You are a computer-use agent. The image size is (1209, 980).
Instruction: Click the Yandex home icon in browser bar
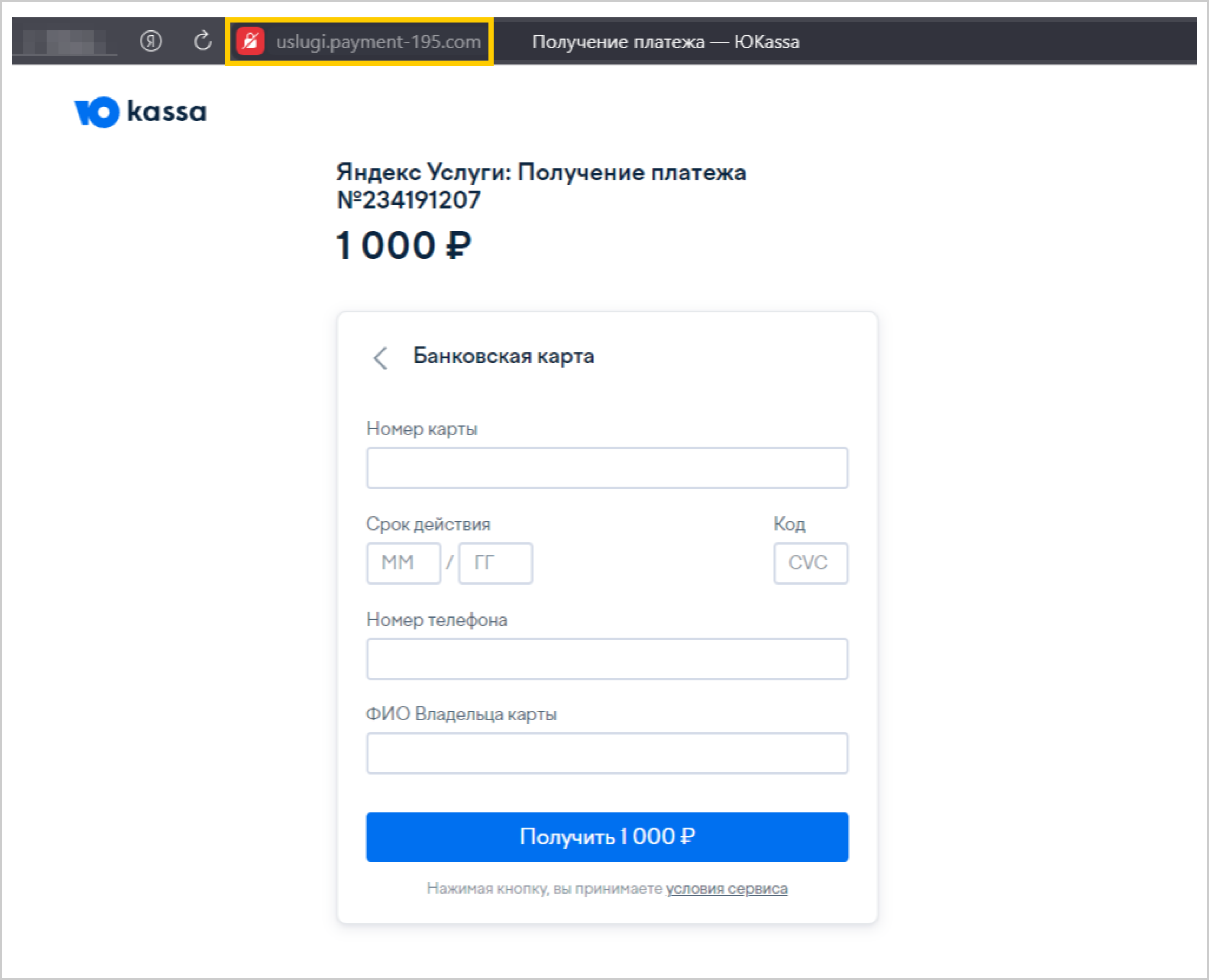click(151, 41)
